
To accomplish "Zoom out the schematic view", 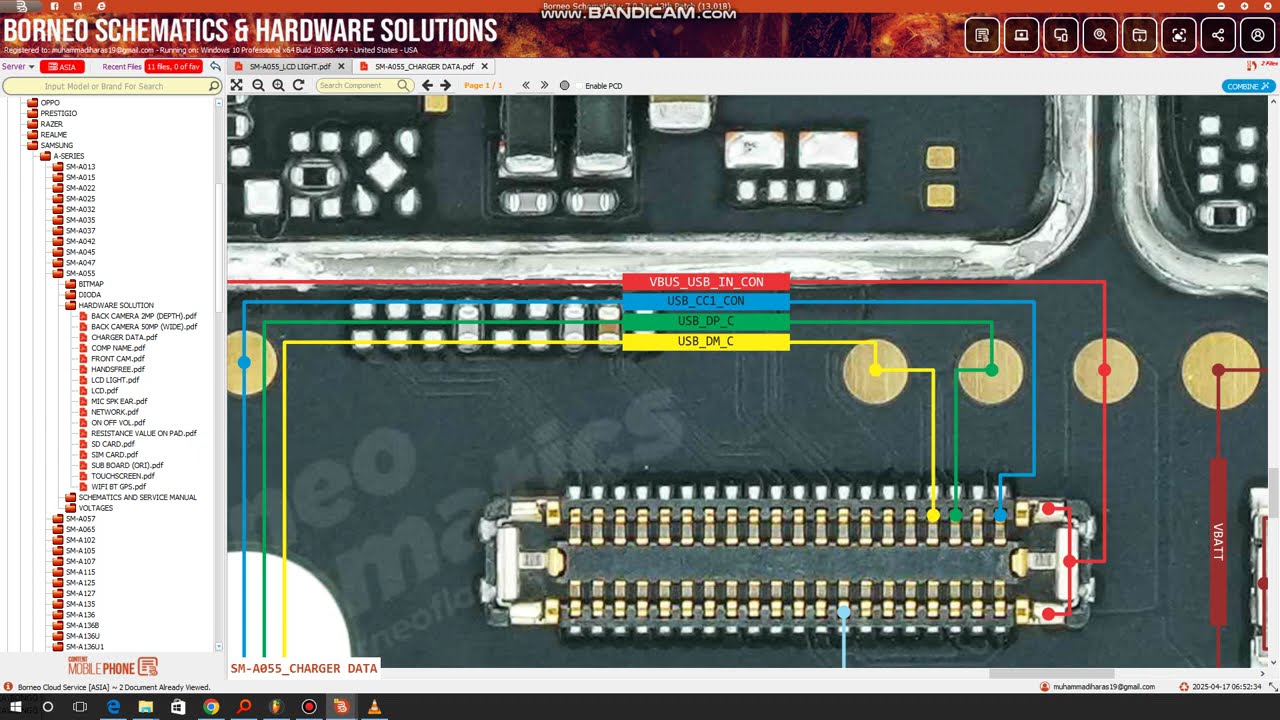I will (258, 85).
